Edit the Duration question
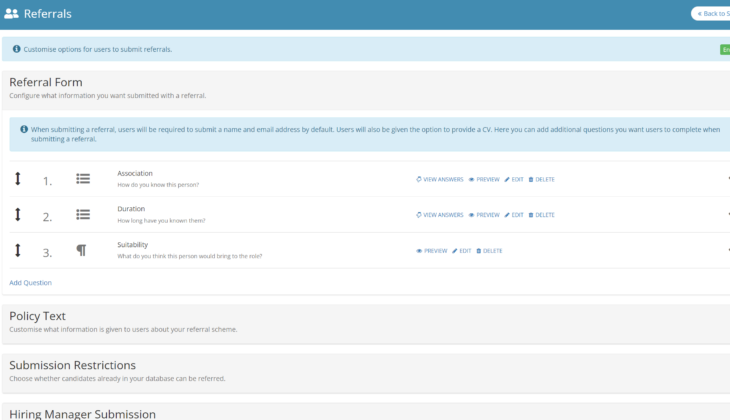 (514, 215)
